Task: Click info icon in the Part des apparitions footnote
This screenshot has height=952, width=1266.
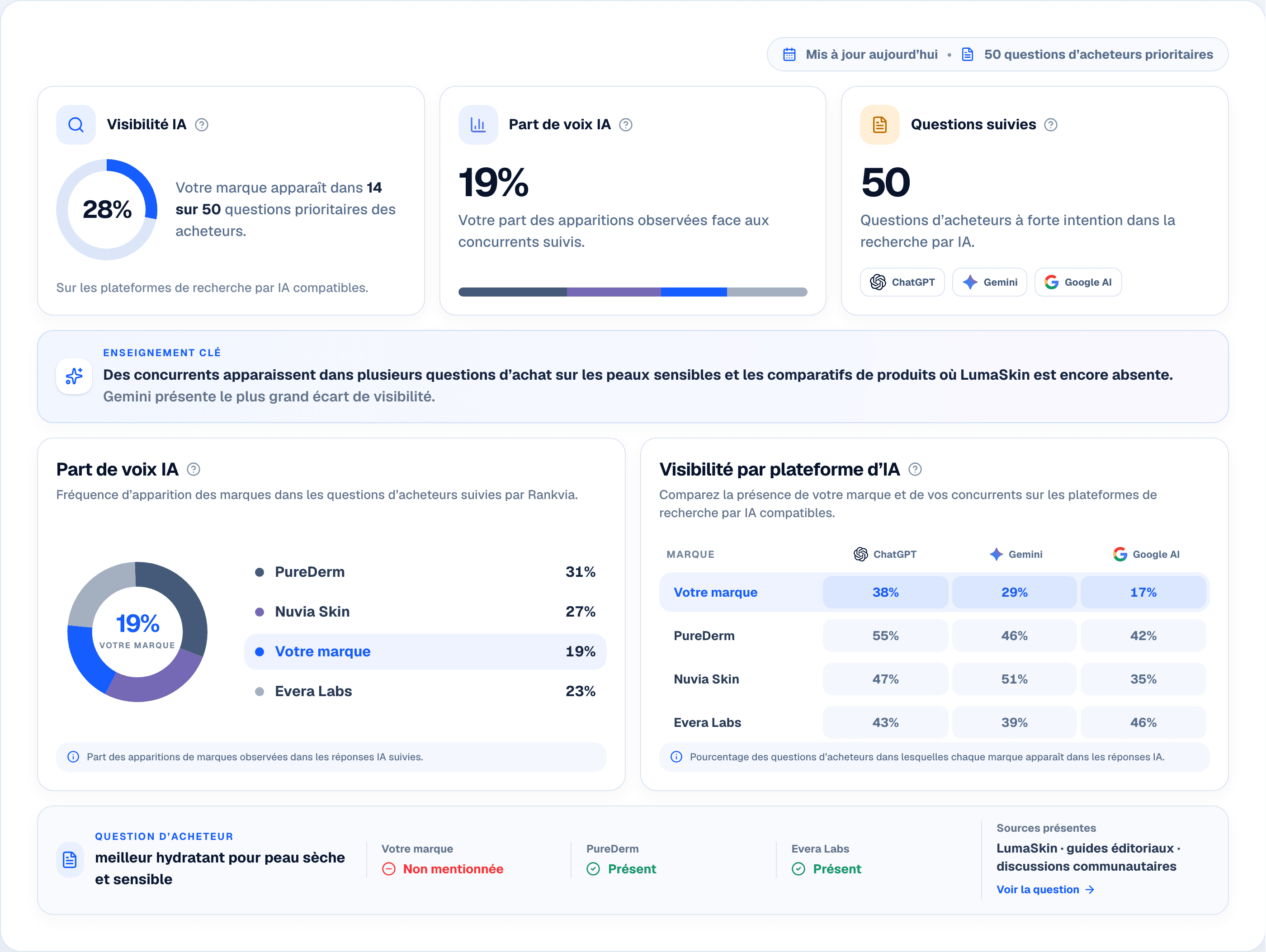Action: click(x=73, y=757)
